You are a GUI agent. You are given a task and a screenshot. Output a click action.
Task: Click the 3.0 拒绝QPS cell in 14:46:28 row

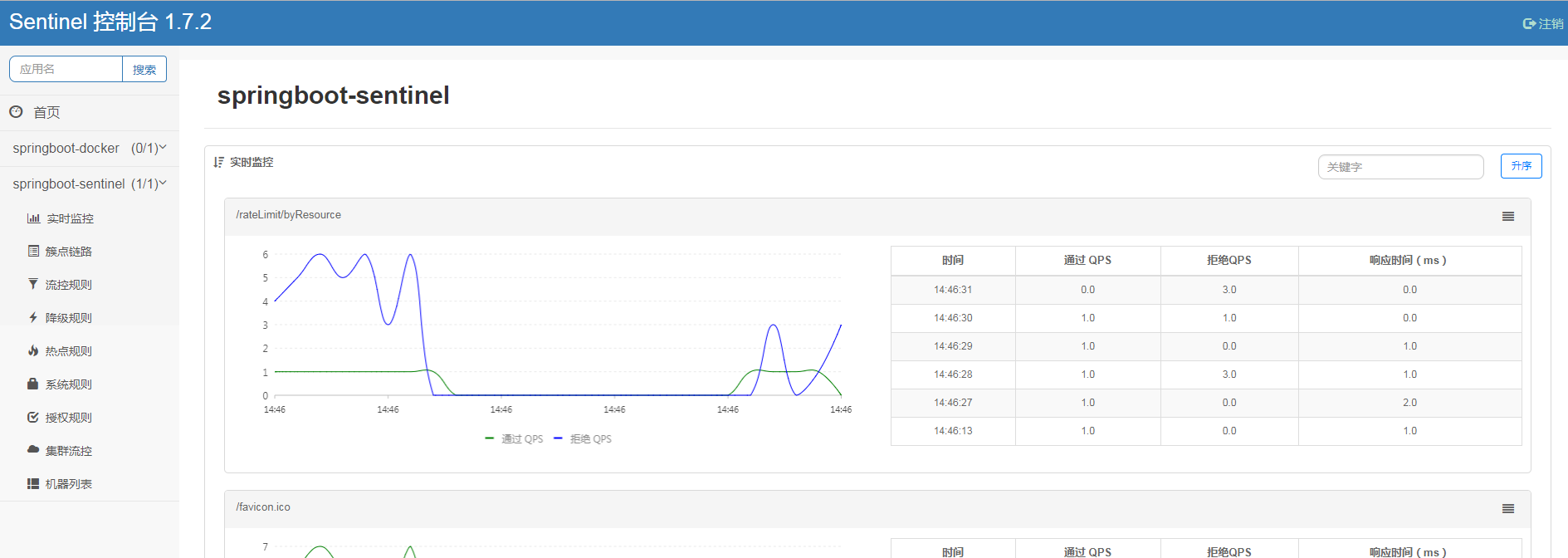coord(1229,374)
